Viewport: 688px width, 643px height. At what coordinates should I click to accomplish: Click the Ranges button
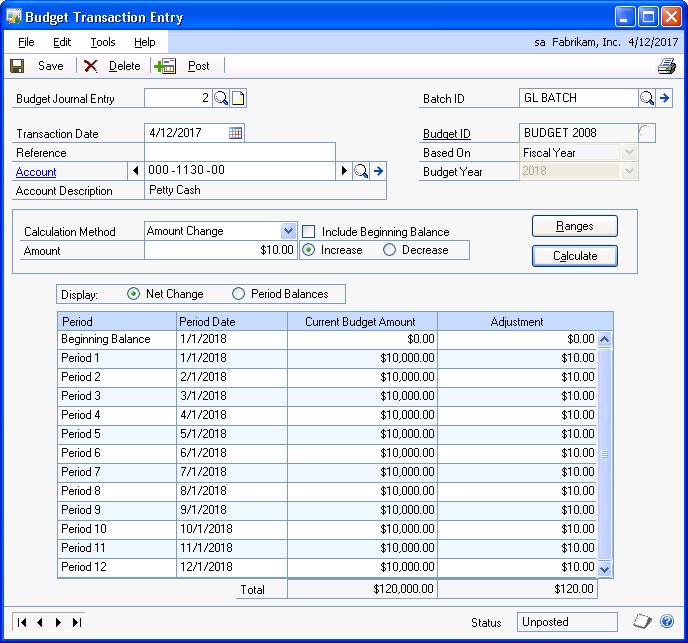(x=574, y=226)
